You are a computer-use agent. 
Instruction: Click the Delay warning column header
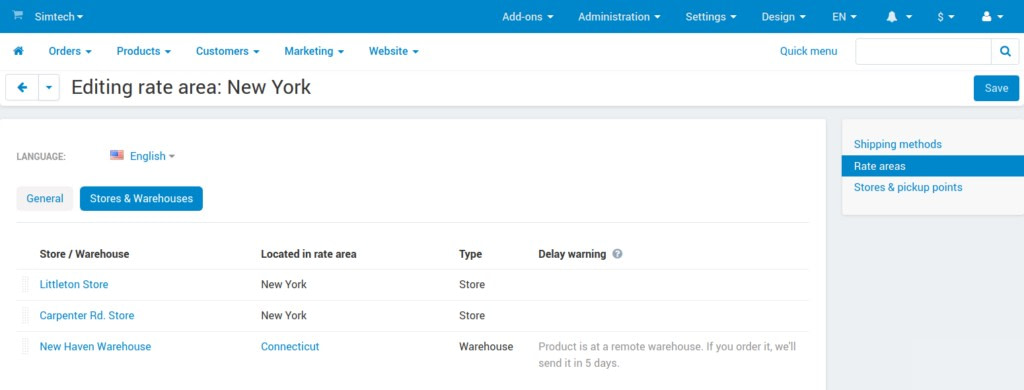[572, 254]
